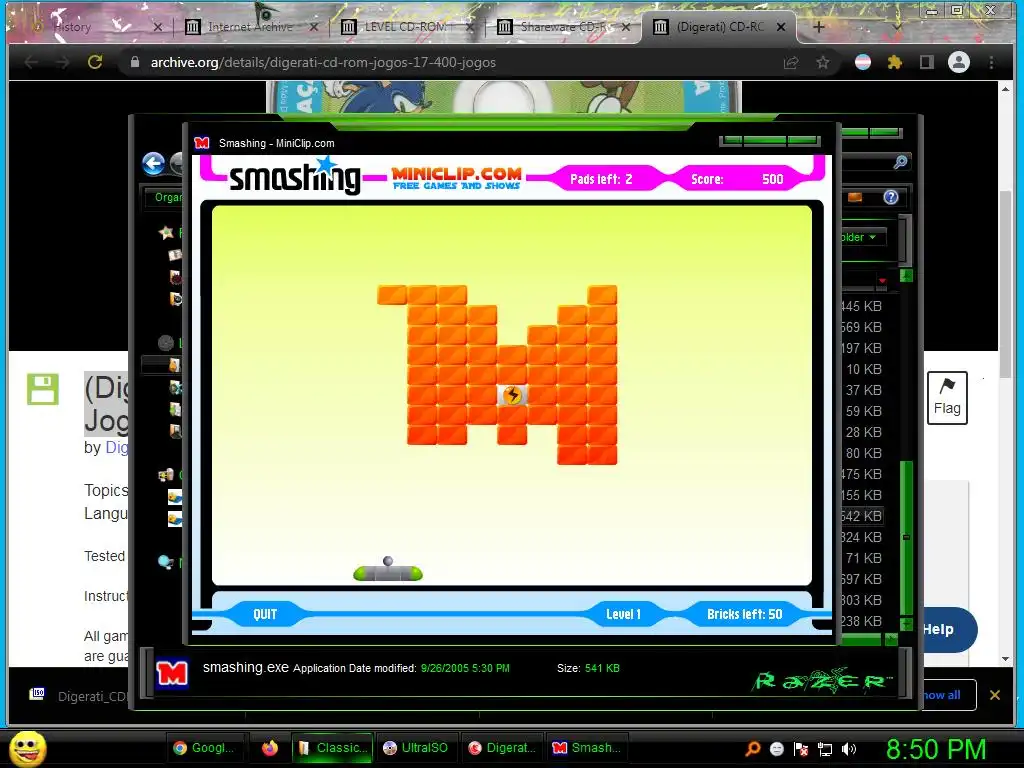Screen dimensions: 1024x768
Task: Toggle the browser side panel icon
Action: pyautogui.click(x=927, y=62)
